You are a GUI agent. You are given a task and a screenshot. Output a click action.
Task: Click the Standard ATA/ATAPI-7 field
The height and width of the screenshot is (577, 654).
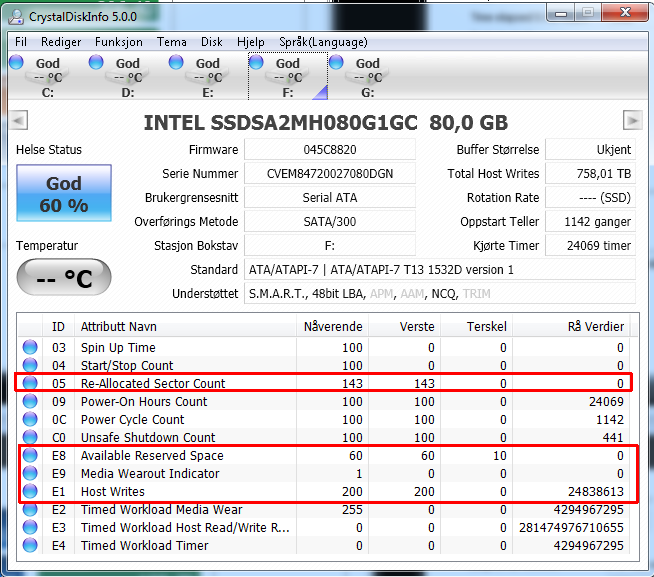click(x=440, y=270)
